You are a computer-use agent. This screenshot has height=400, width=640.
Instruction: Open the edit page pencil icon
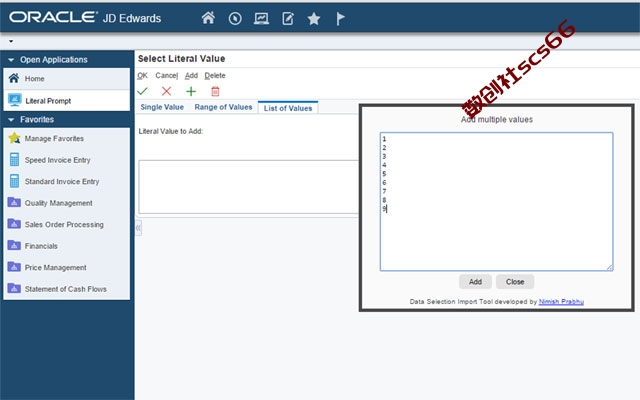click(x=288, y=18)
